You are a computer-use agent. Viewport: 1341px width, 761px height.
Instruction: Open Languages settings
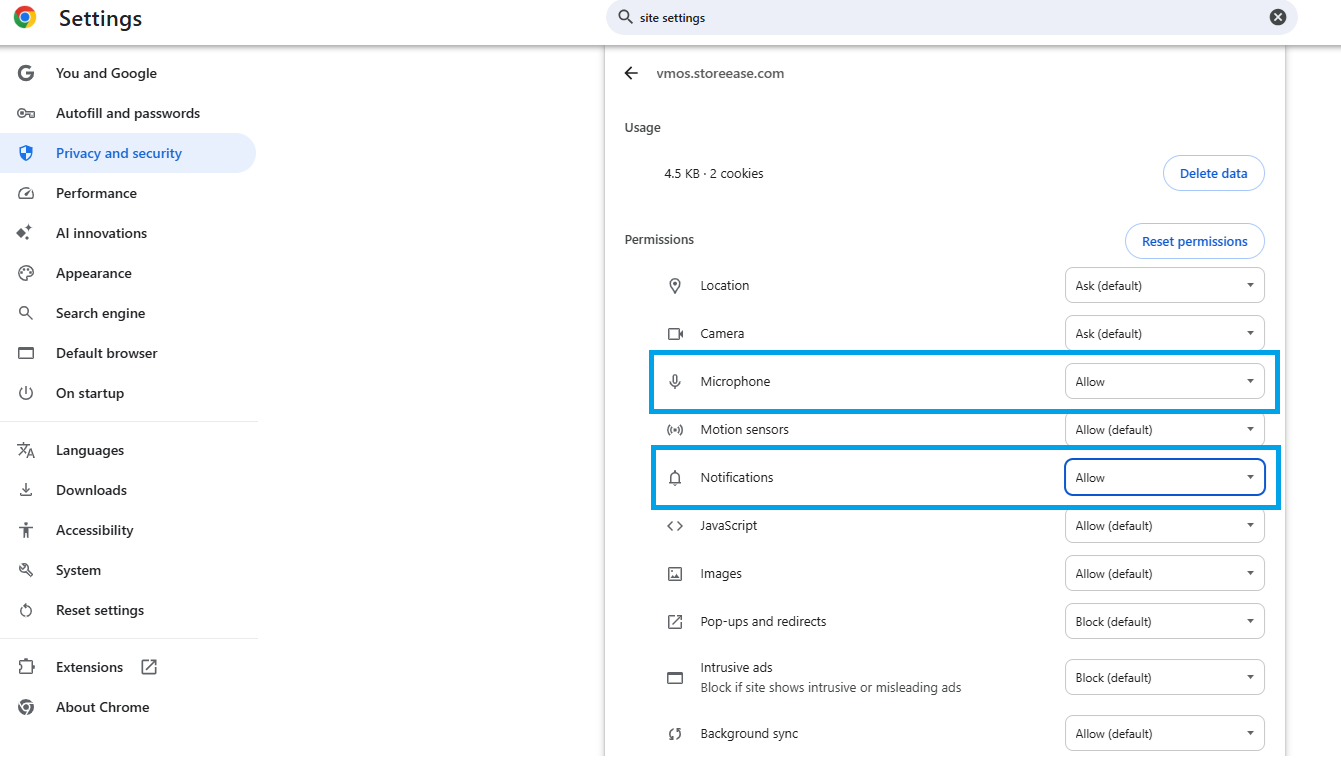pyautogui.click(x=128, y=450)
